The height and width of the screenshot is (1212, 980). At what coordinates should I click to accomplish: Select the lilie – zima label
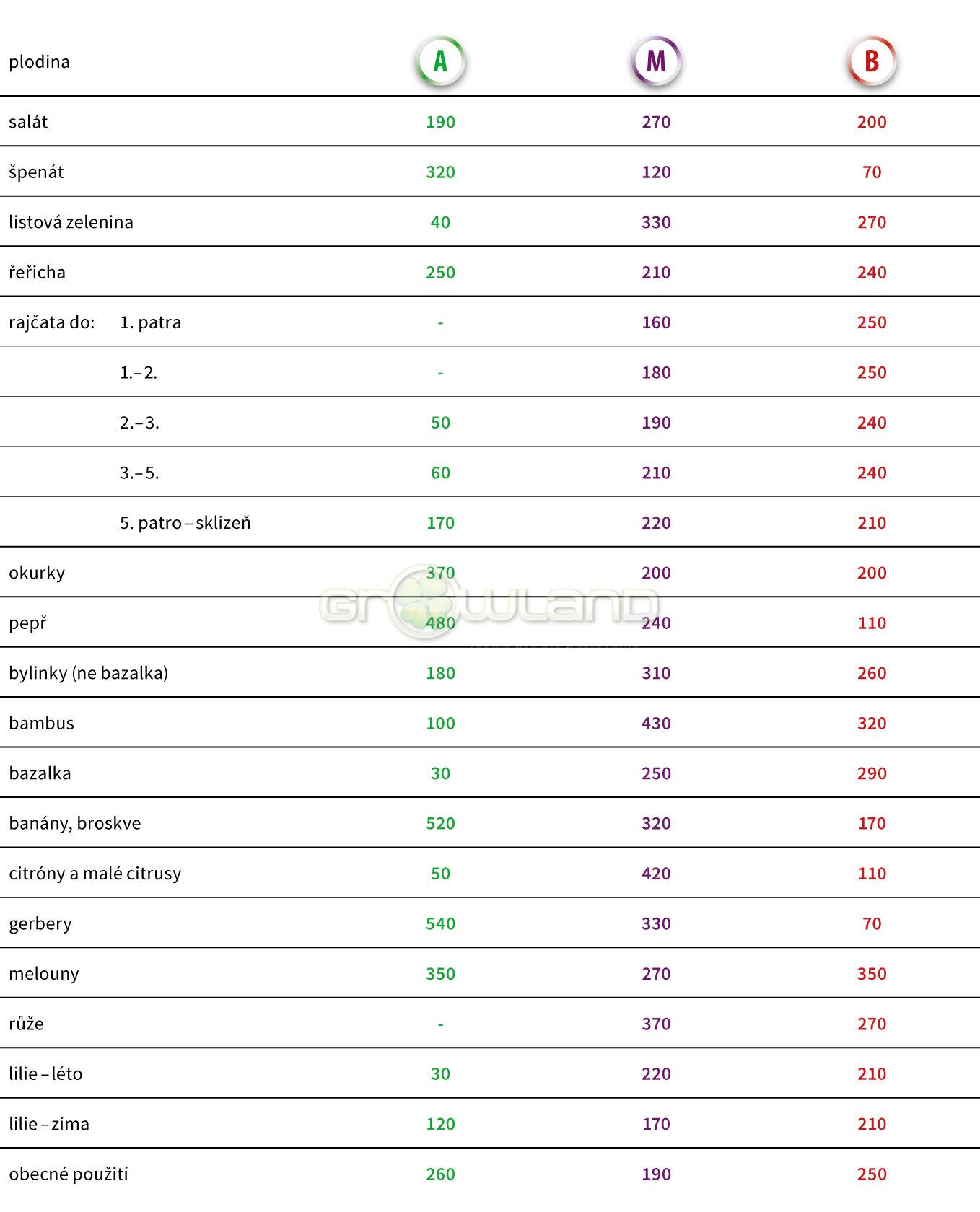point(49,1124)
